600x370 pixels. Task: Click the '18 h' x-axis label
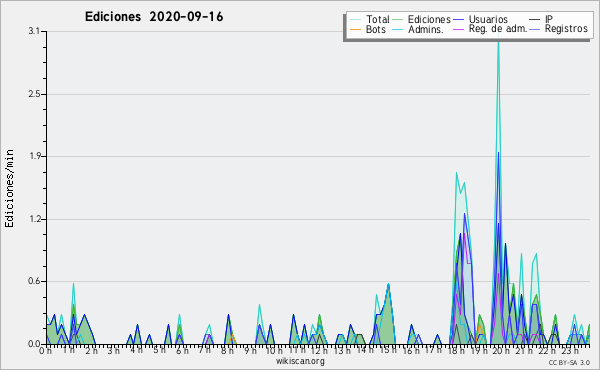(456, 351)
